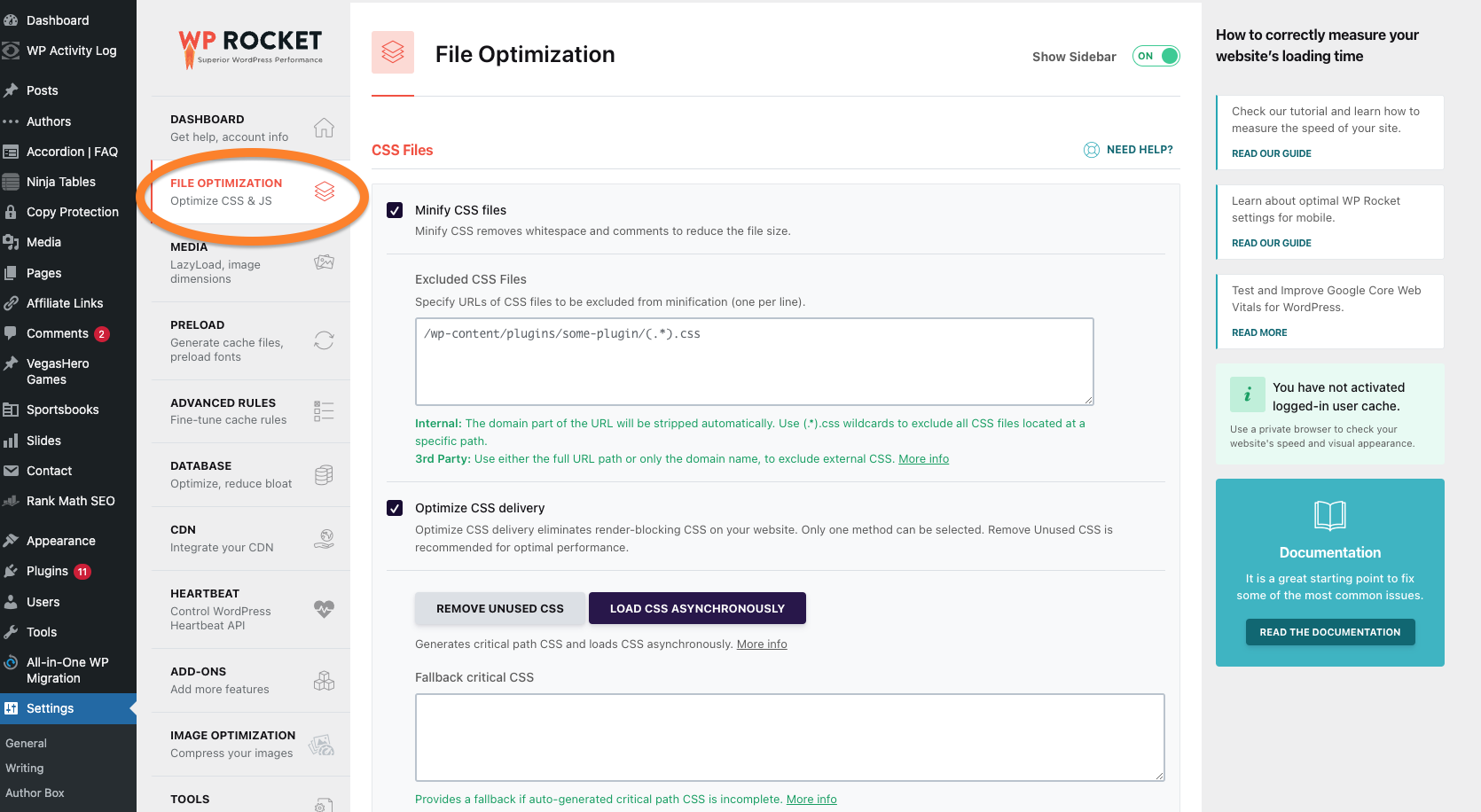Click into the Excluded CSS Files textarea
The width and height of the screenshot is (1481, 812).
755,362
